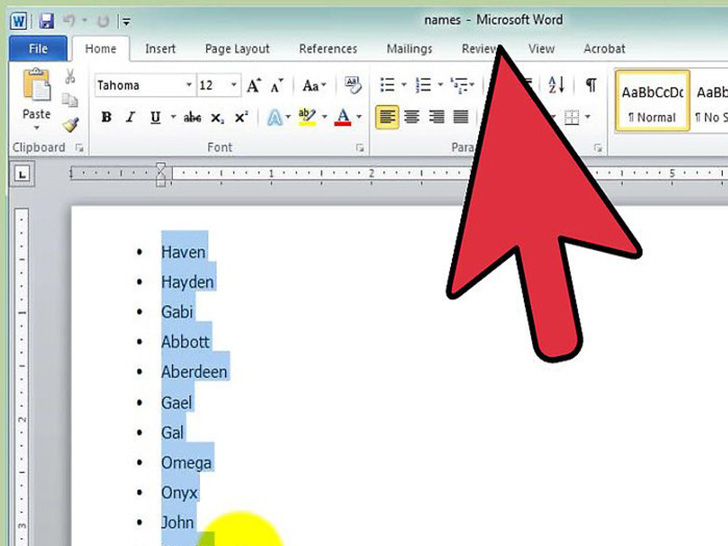Image resolution: width=728 pixels, height=546 pixels.
Task: Open the Acrobat tab
Action: [604, 49]
